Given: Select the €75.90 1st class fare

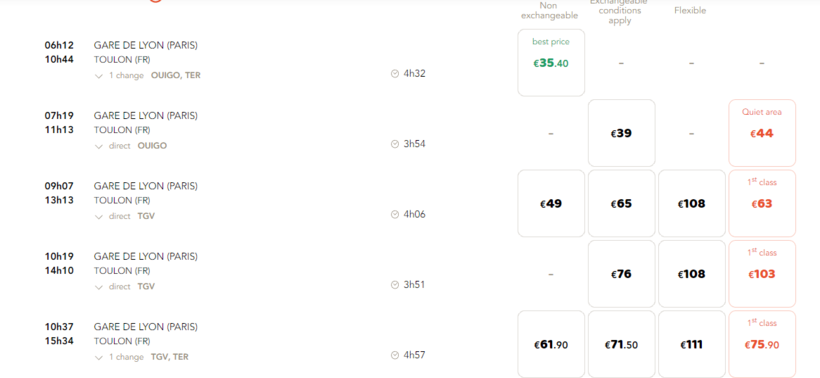Looking at the screenshot, I should (x=762, y=344).
